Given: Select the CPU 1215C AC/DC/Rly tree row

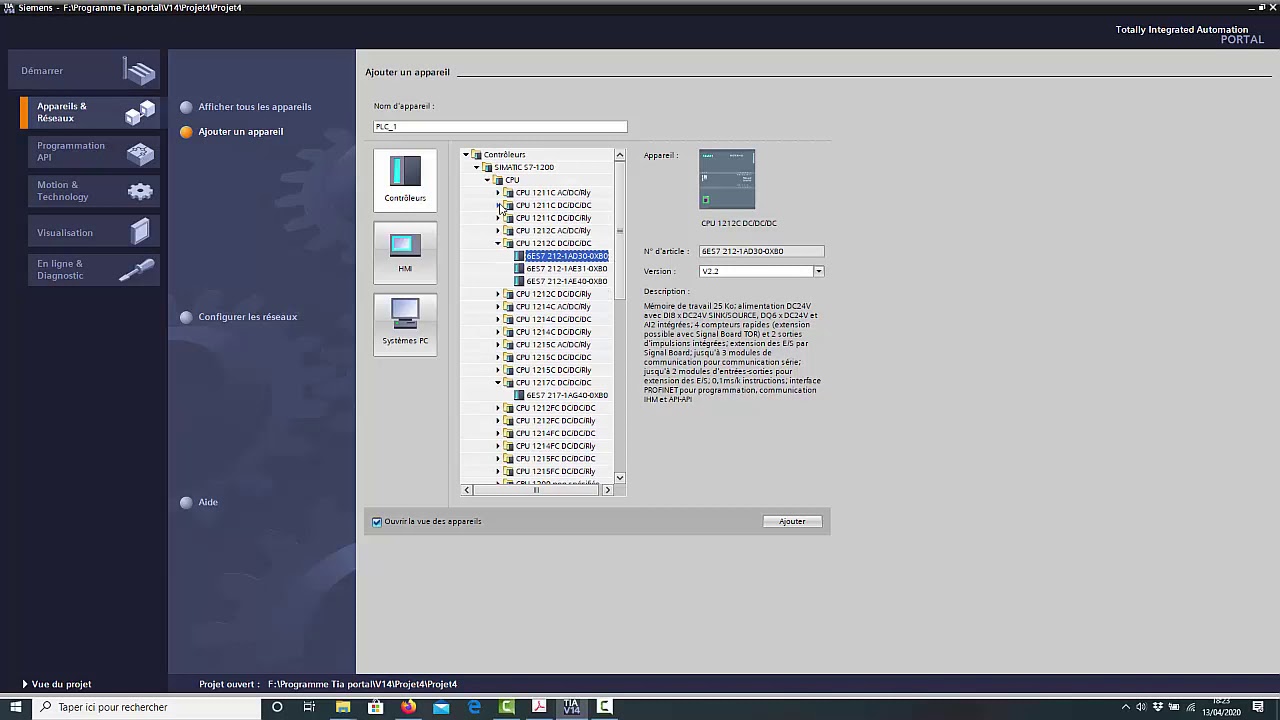Looking at the screenshot, I should [x=553, y=345].
